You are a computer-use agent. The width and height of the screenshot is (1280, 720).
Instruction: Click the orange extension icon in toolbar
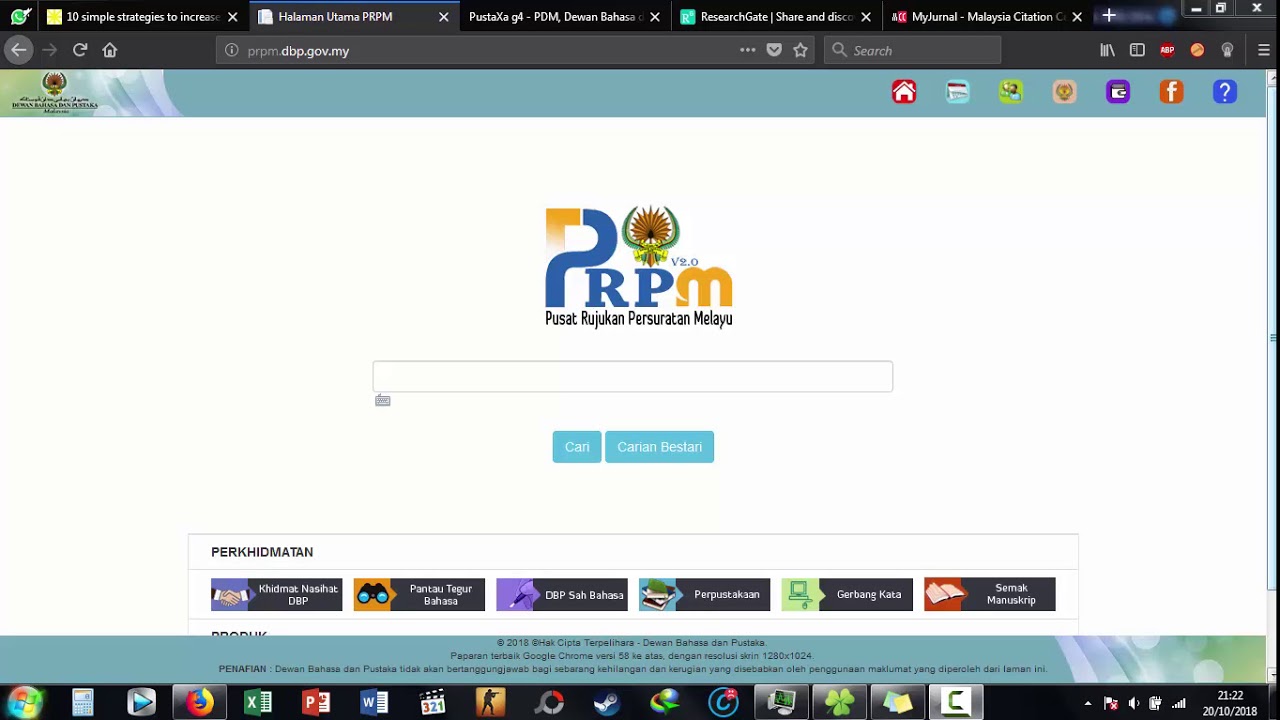tap(1197, 50)
